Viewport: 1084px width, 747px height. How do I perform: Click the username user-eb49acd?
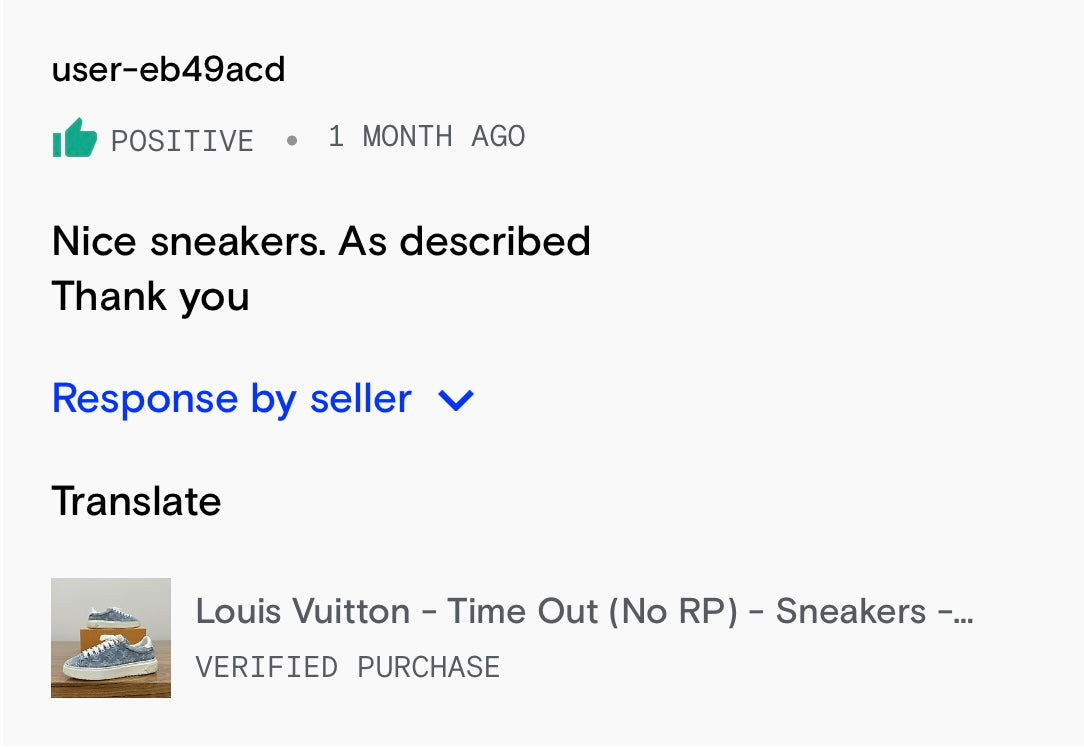pos(168,70)
